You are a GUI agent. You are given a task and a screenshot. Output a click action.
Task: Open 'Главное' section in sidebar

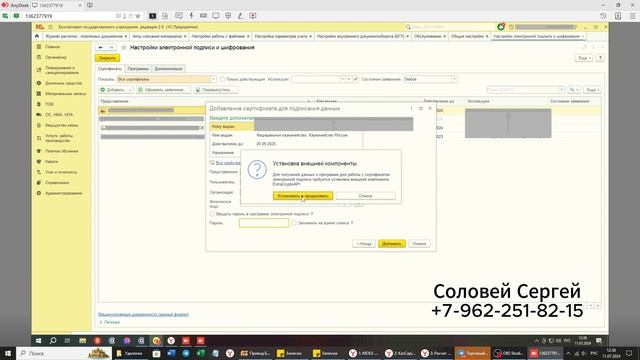click(x=52, y=47)
